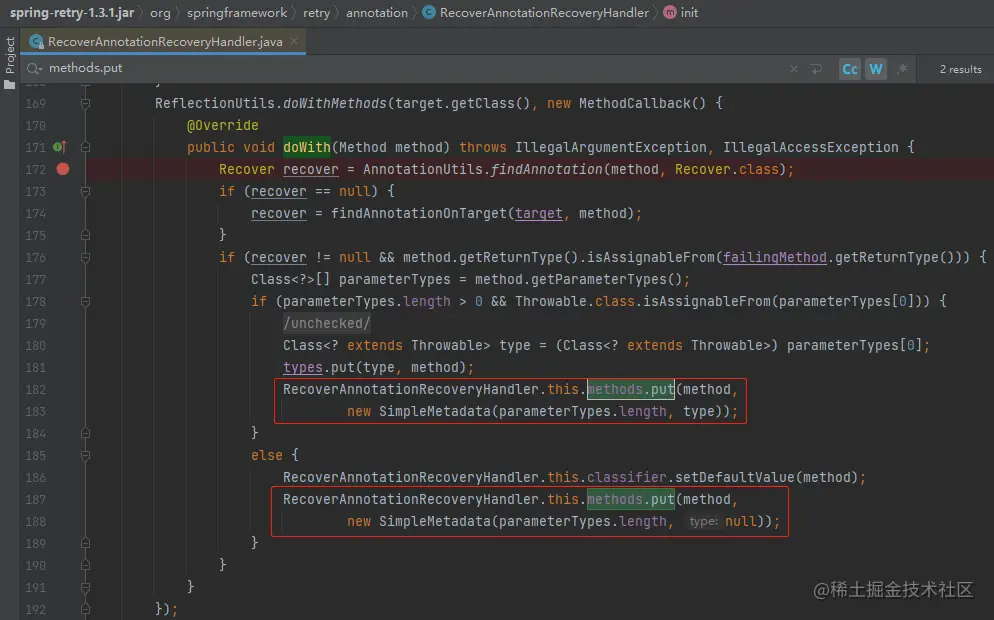Click fold end marker at line 175

point(85,235)
